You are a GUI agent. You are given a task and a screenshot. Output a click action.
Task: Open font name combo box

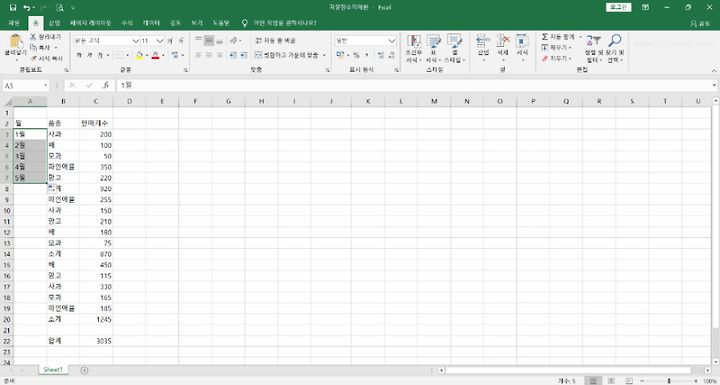coord(106,41)
